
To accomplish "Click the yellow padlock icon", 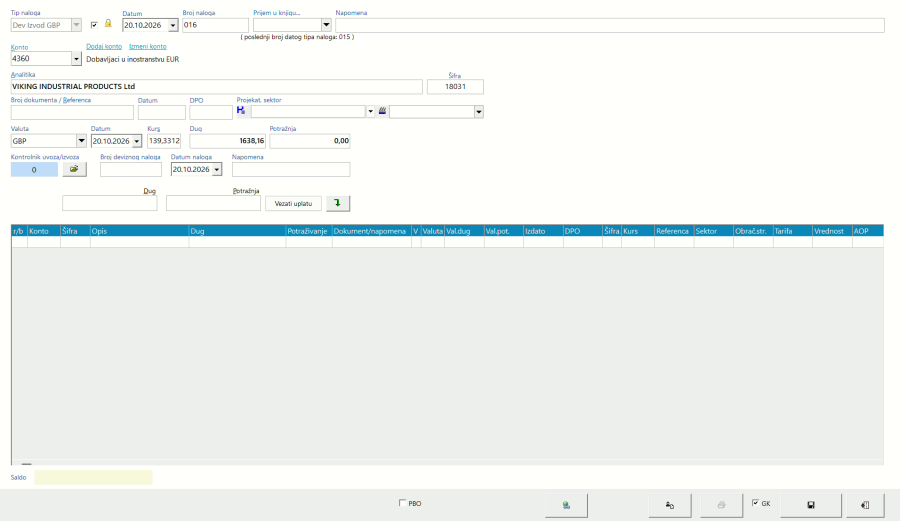I will (108, 24).
